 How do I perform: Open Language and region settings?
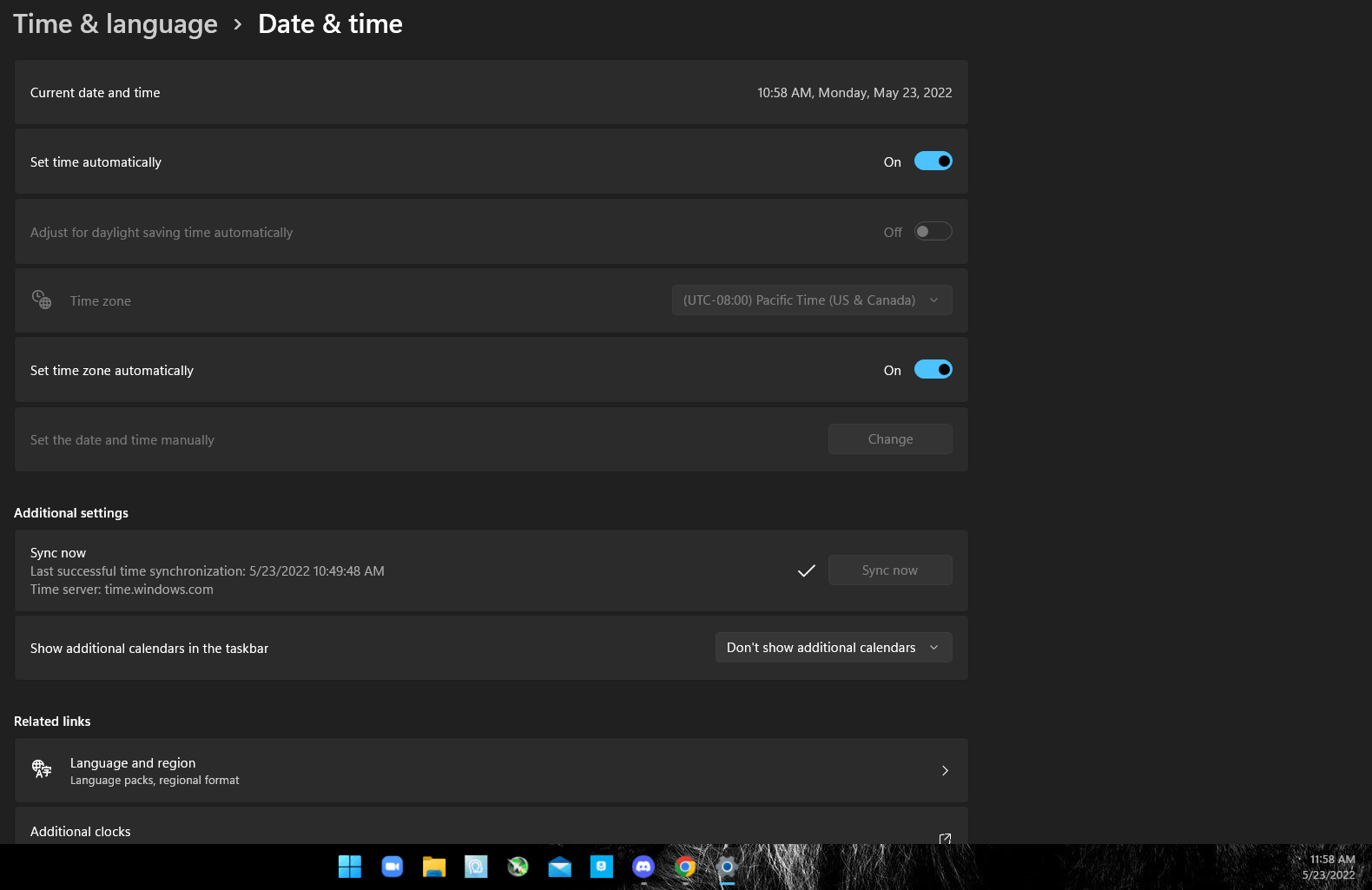coord(491,770)
